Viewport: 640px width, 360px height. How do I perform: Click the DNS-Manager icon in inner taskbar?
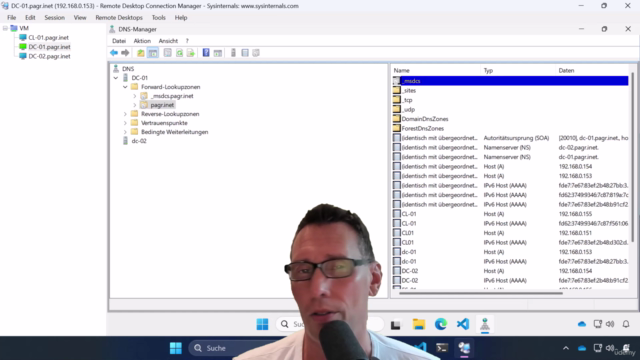pyautogui.click(x=485, y=324)
